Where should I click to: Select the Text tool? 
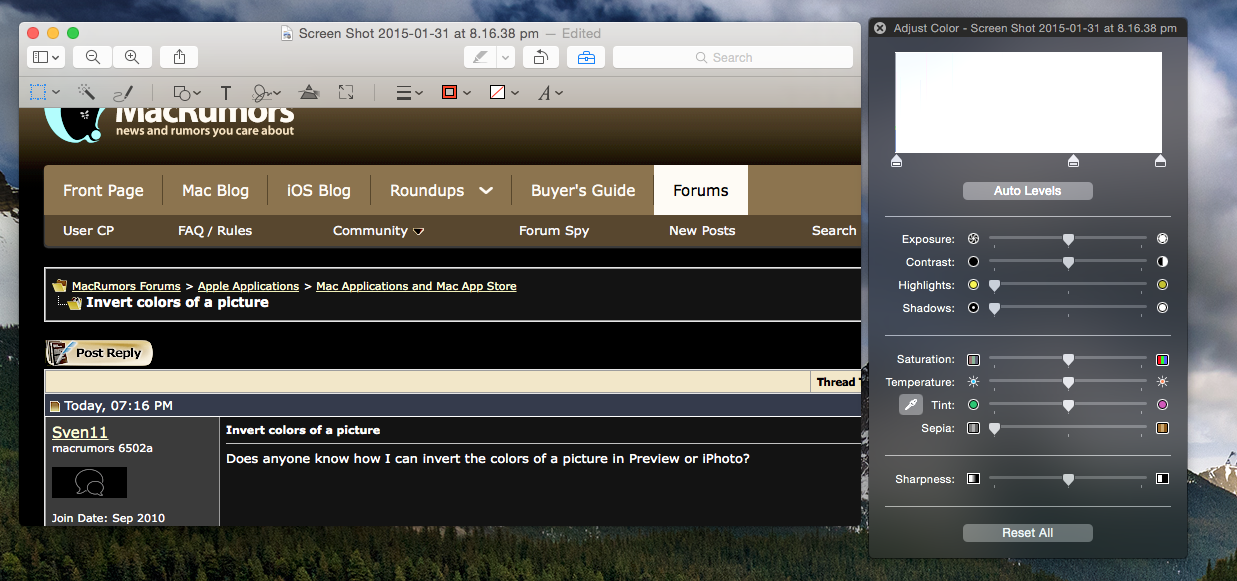click(226, 93)
